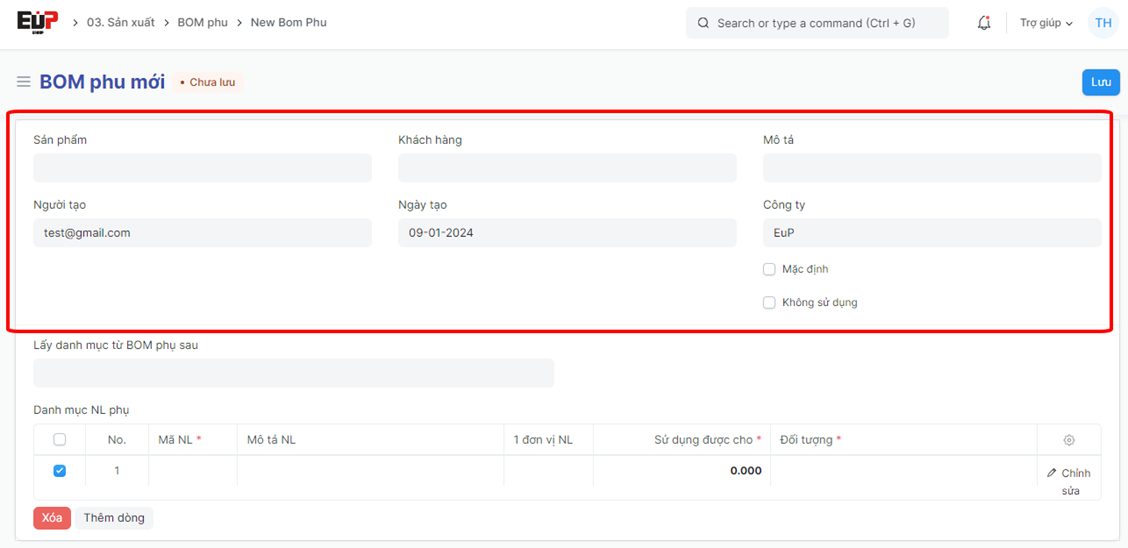Open table settings gear icon

[1069, 440]
